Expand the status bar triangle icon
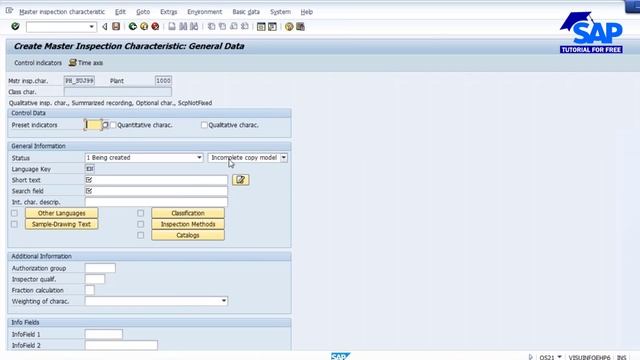Image resolution: width=640 pixels, height=360 pixels. pyautogui.click(x=530, y=357)
